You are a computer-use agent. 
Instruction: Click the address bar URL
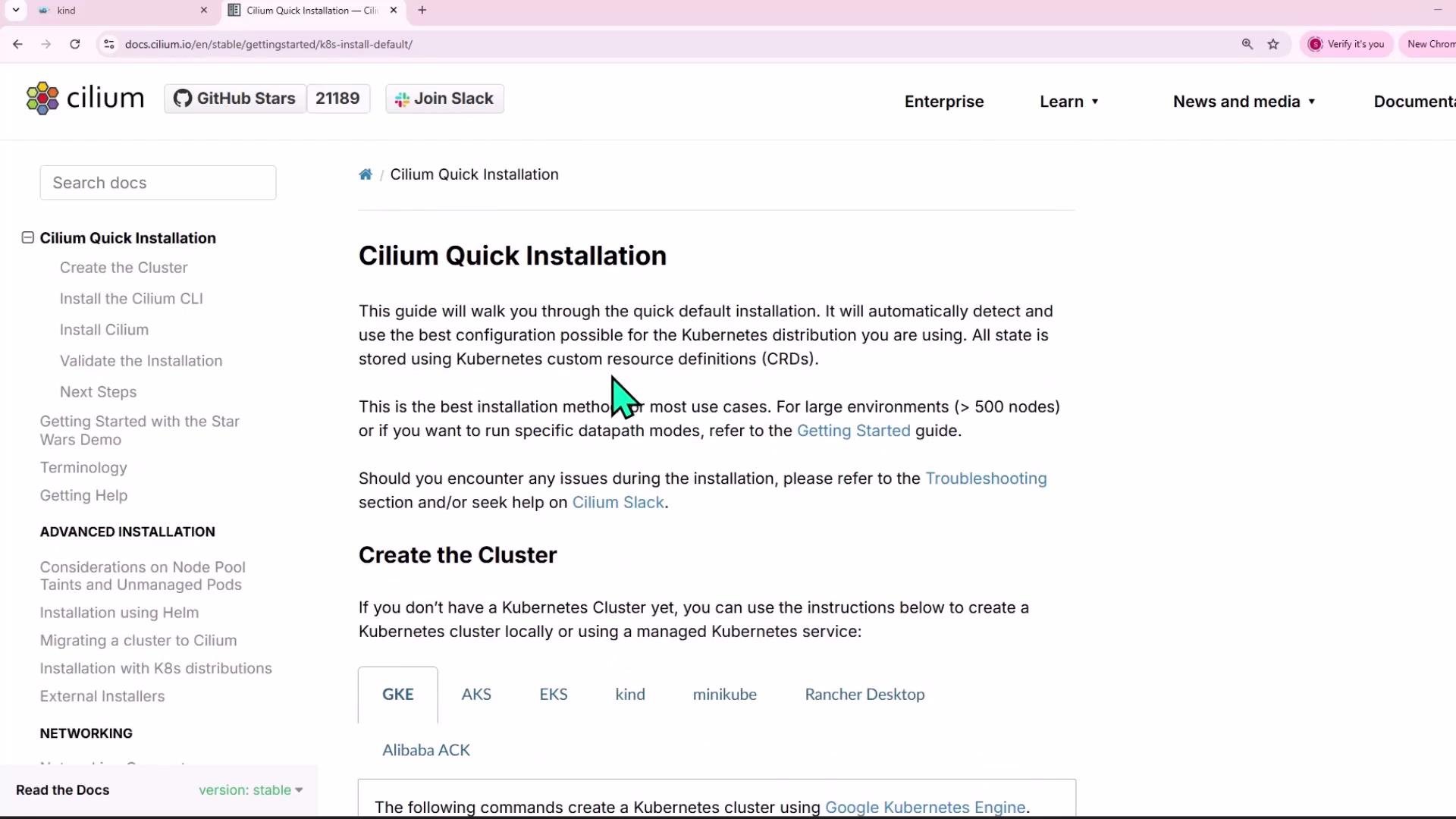click(x=268, y=44)
